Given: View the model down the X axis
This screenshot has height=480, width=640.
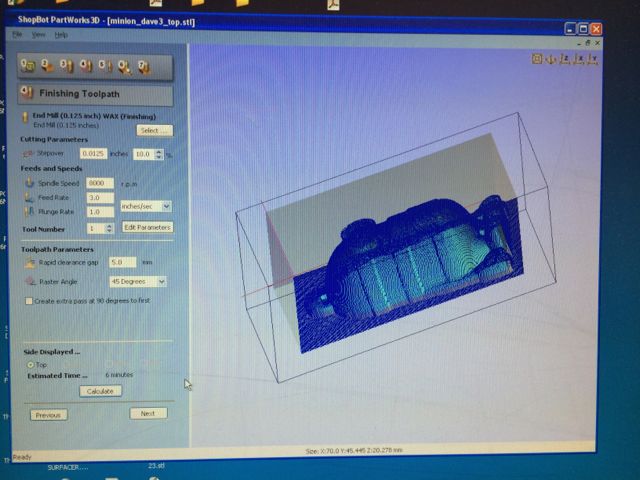Looking at the screenshot, I should [579, 59].
